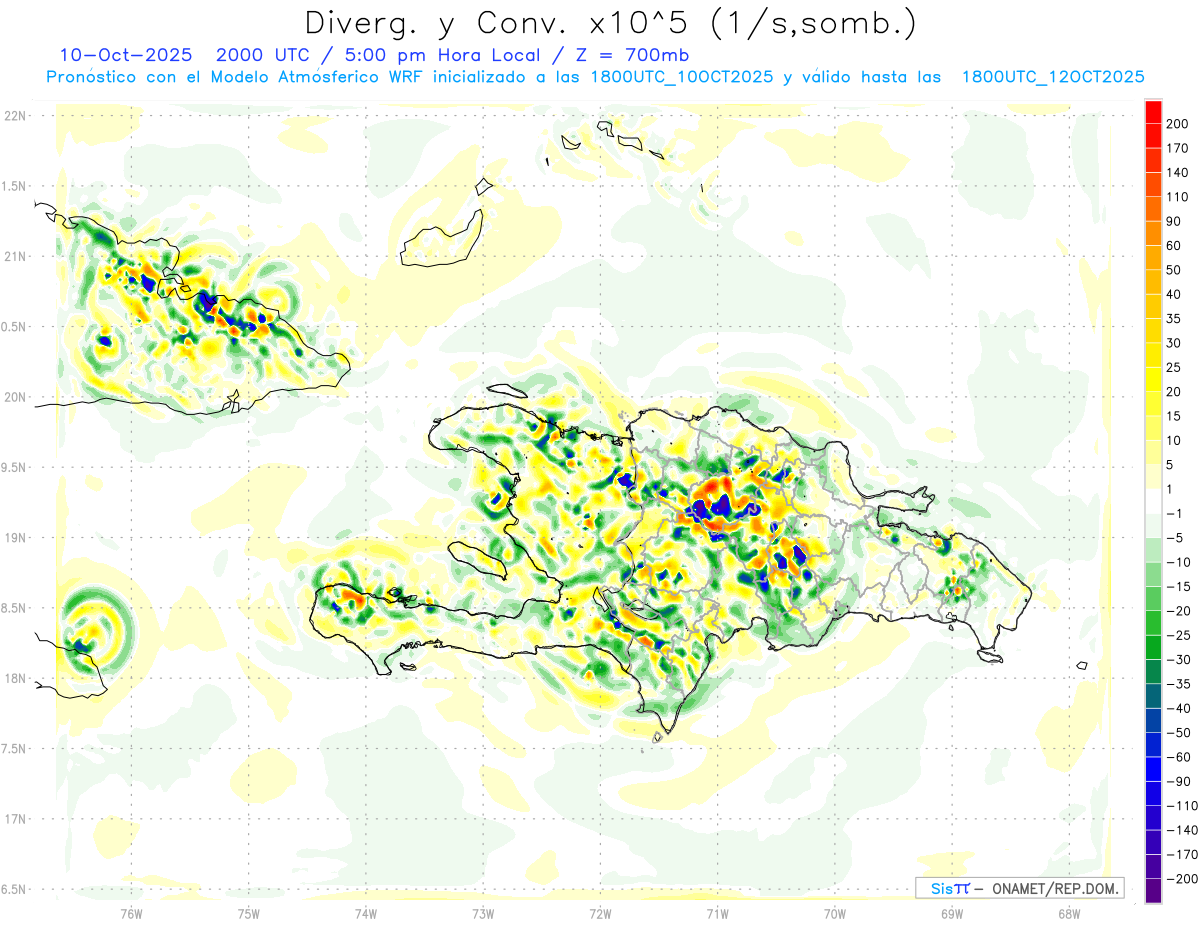Click the '6.5N' latitude label
Viewport: 1200px width, 927px height.
14,889
